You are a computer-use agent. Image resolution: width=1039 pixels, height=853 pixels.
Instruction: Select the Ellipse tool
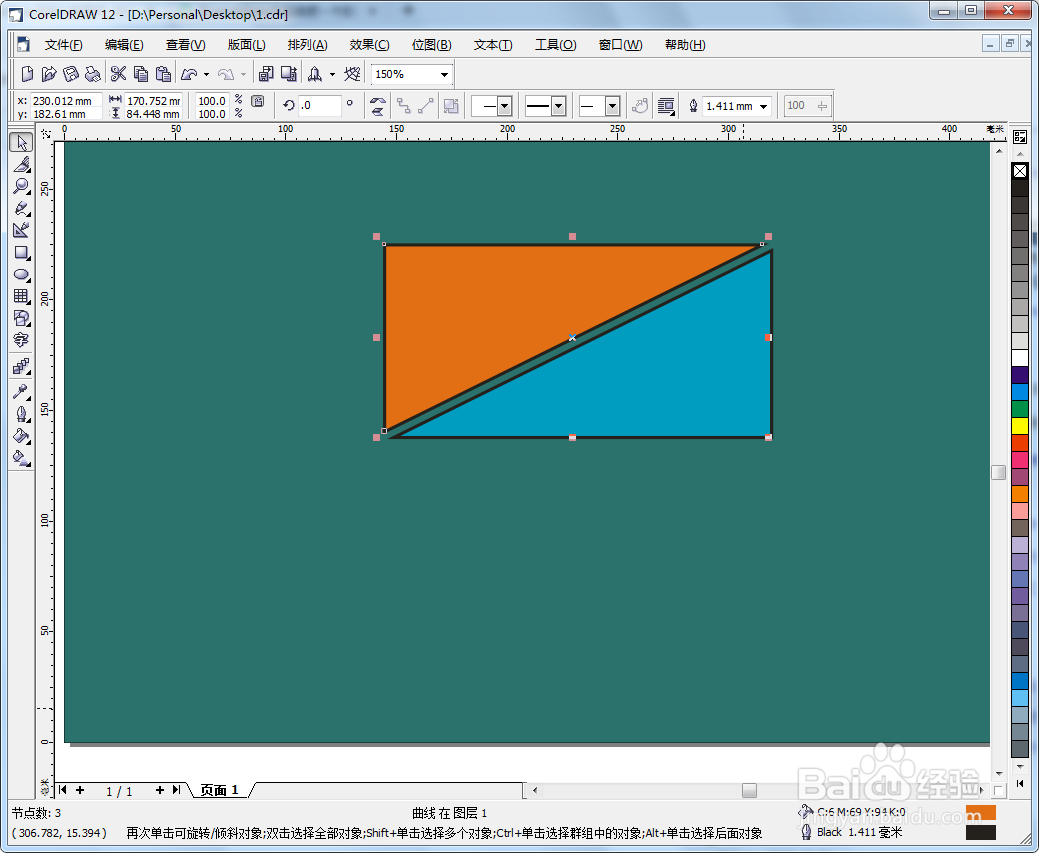click(21, 274)
